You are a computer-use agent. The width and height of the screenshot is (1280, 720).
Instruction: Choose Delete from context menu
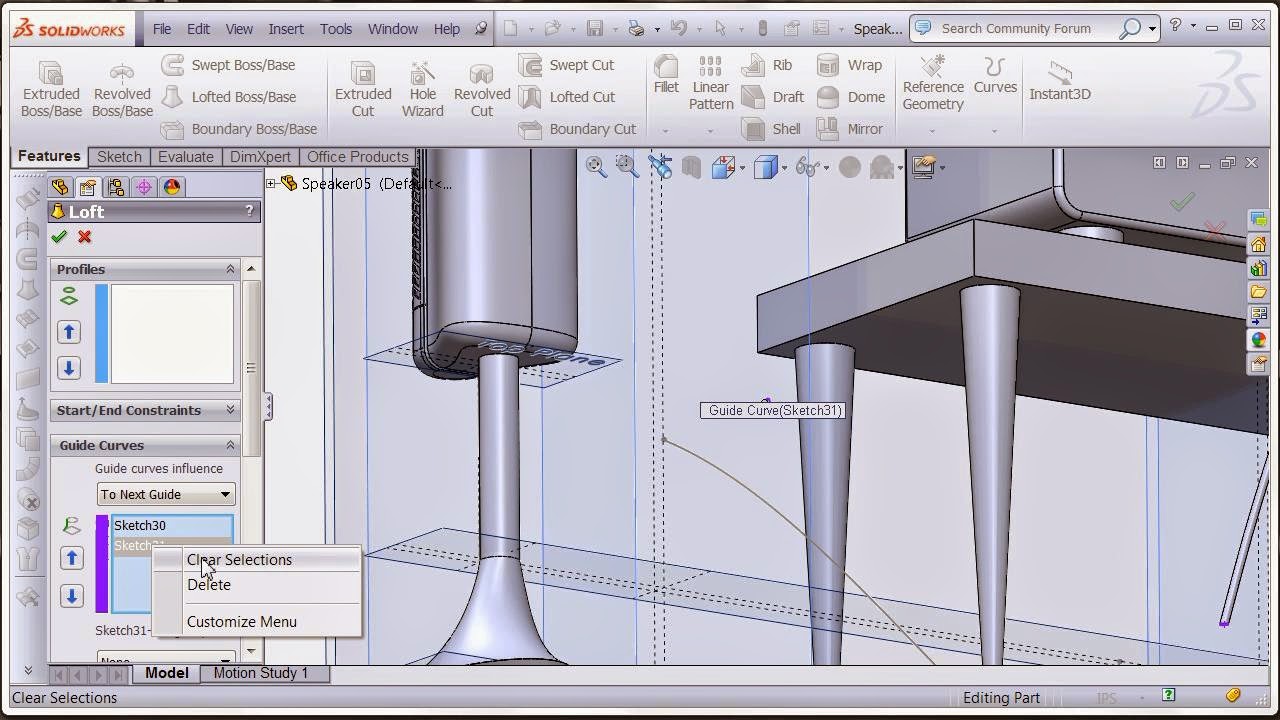(256, 585)
